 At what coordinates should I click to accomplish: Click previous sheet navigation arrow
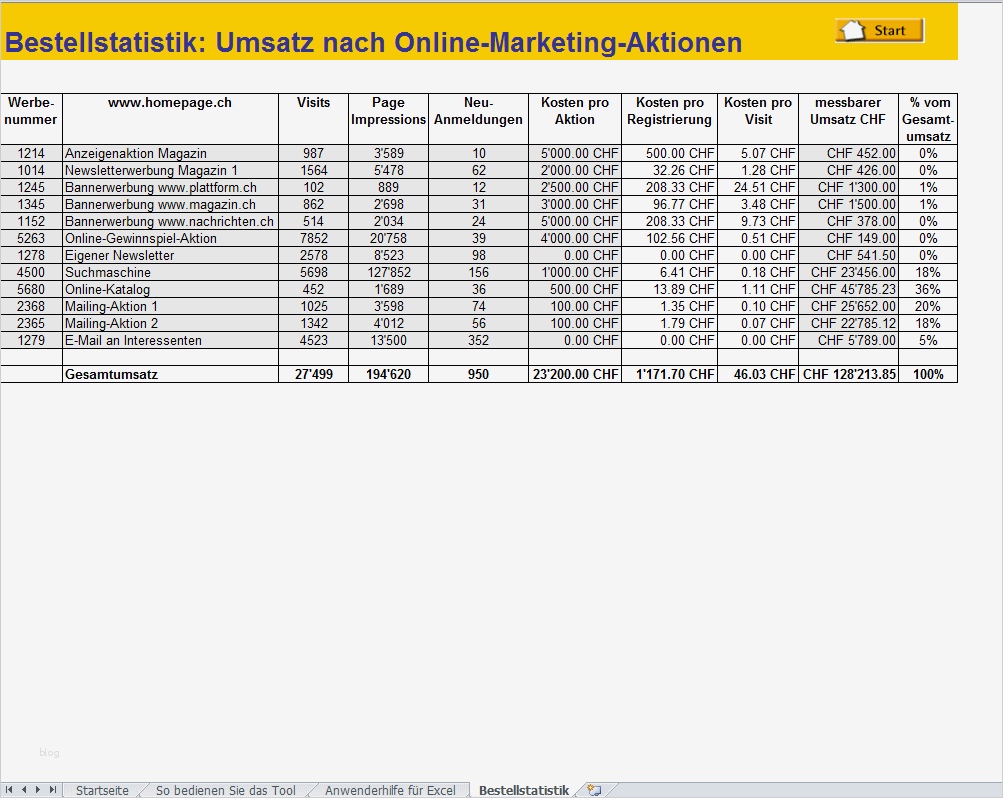[24, 790]
